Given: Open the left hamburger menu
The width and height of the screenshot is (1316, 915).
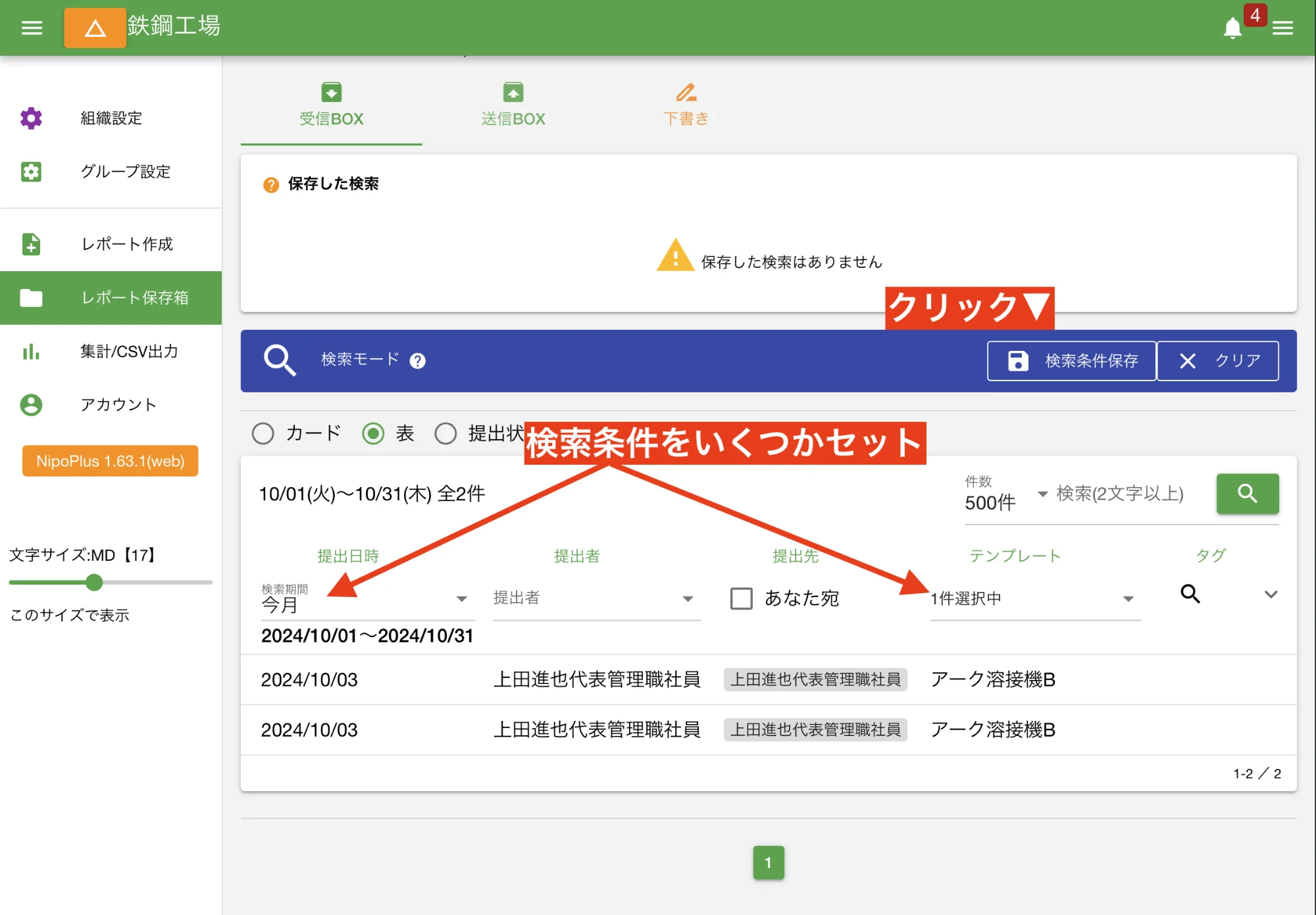Looking at the screenshot, I should (32, 28).
